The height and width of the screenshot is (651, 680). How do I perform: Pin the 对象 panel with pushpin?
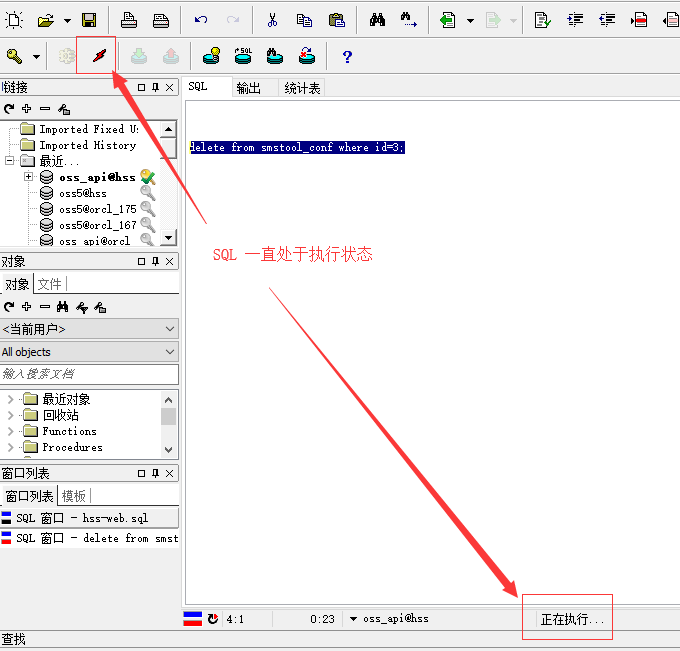point(155,261)
